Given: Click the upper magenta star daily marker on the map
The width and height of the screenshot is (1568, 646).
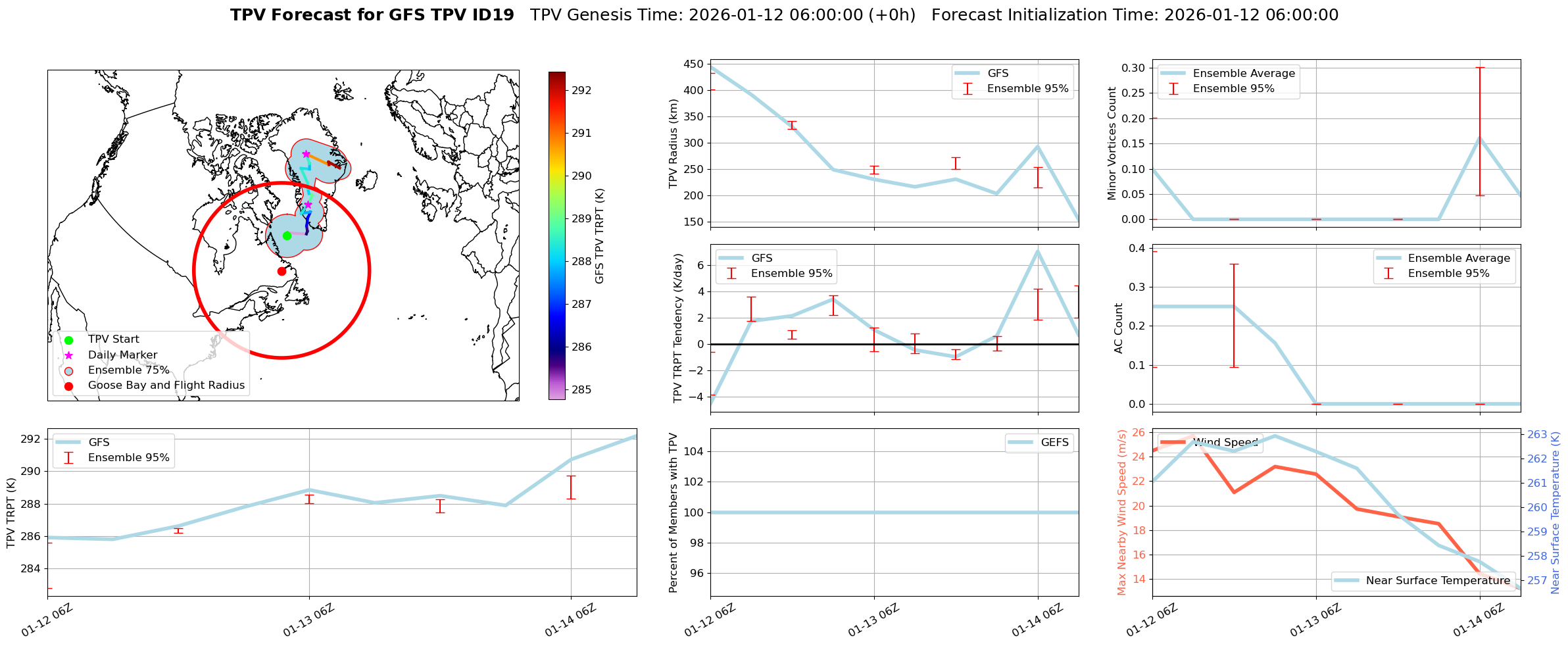Looking at the screenshot, I should pos(306,154).
